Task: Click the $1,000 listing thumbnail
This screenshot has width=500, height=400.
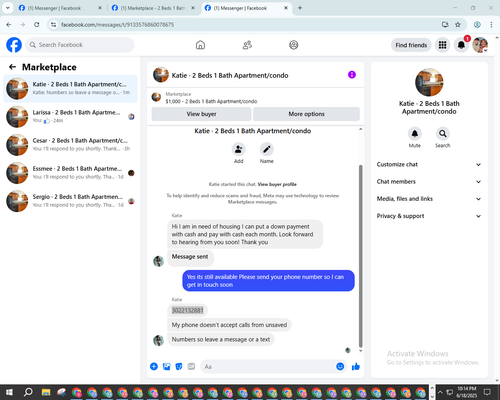Action: (x=156, y=97)
